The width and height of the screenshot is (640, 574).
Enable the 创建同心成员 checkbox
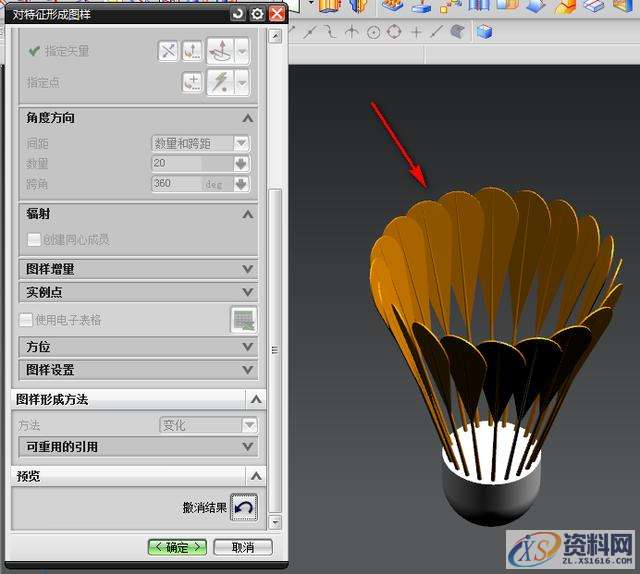point(34,240)
